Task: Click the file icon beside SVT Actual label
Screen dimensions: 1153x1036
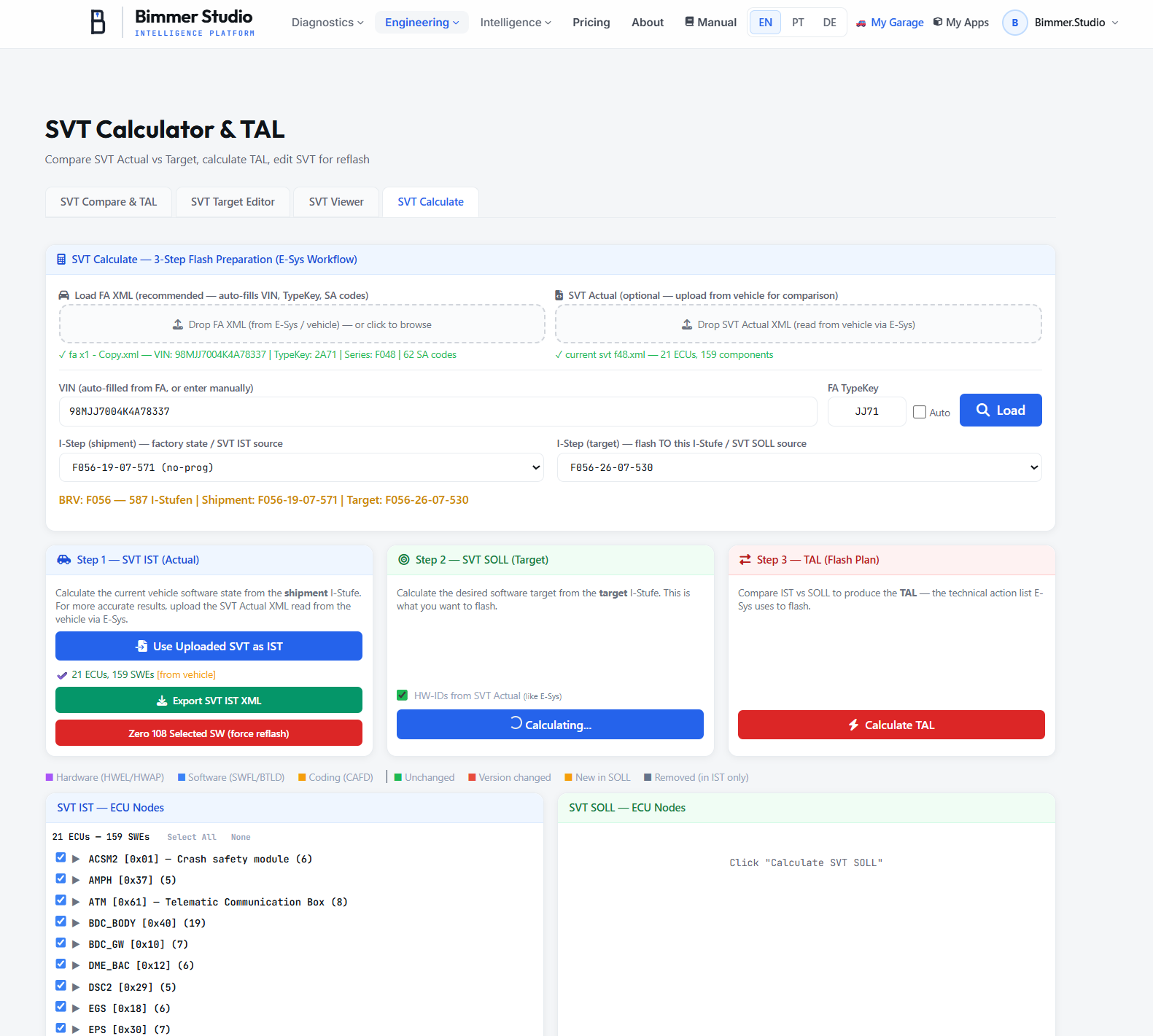Action: click(x=559, y=295)
